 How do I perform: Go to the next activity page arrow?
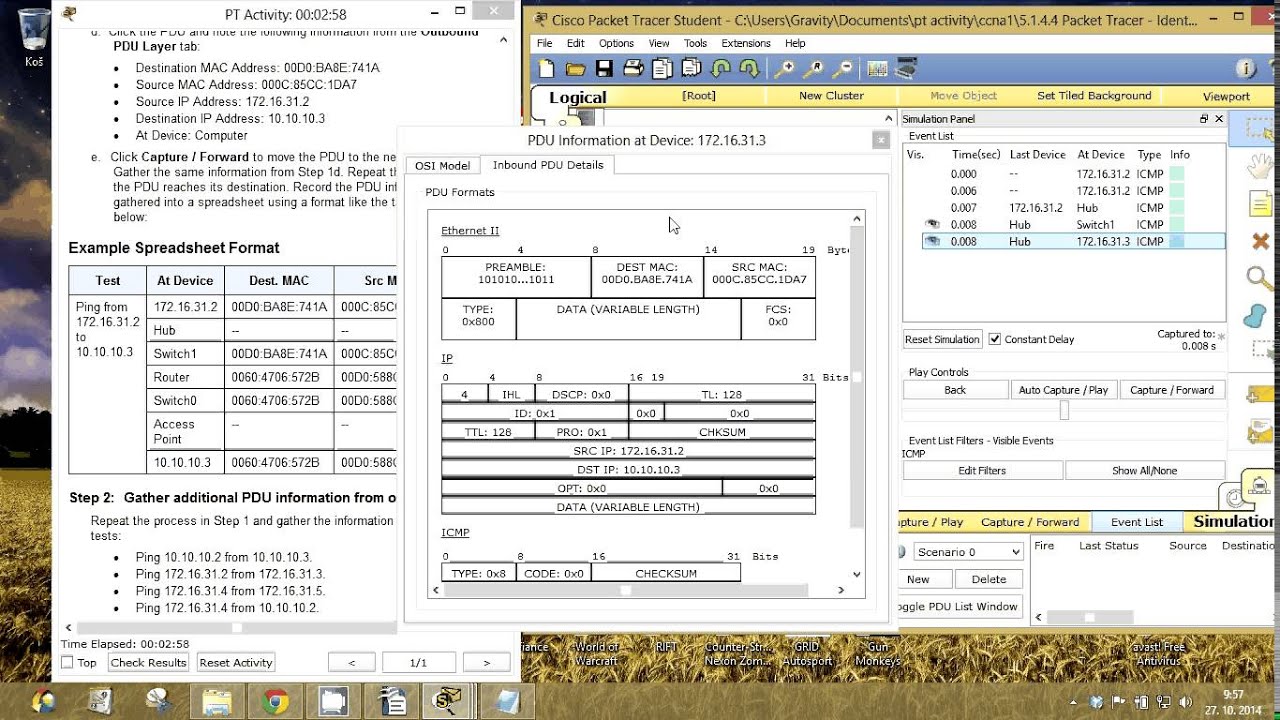tap(486, 662)
